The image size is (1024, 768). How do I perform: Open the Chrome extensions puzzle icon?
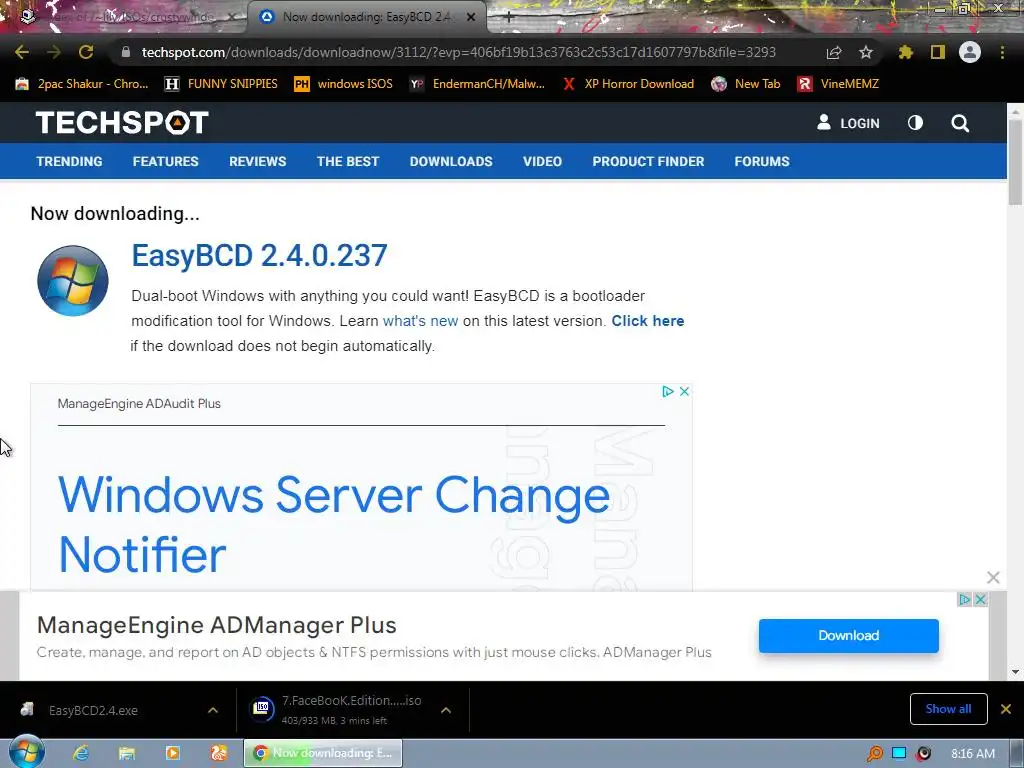[x=905, y=52]
